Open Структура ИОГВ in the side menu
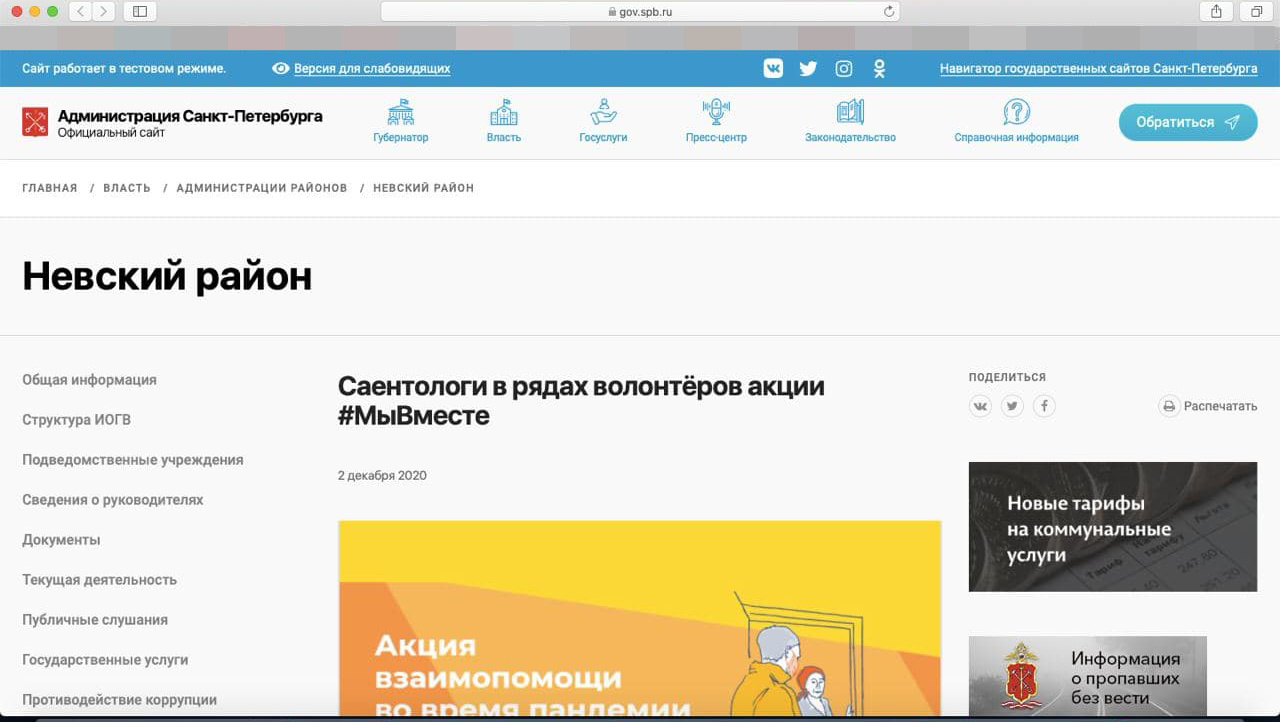 (76, 420)
